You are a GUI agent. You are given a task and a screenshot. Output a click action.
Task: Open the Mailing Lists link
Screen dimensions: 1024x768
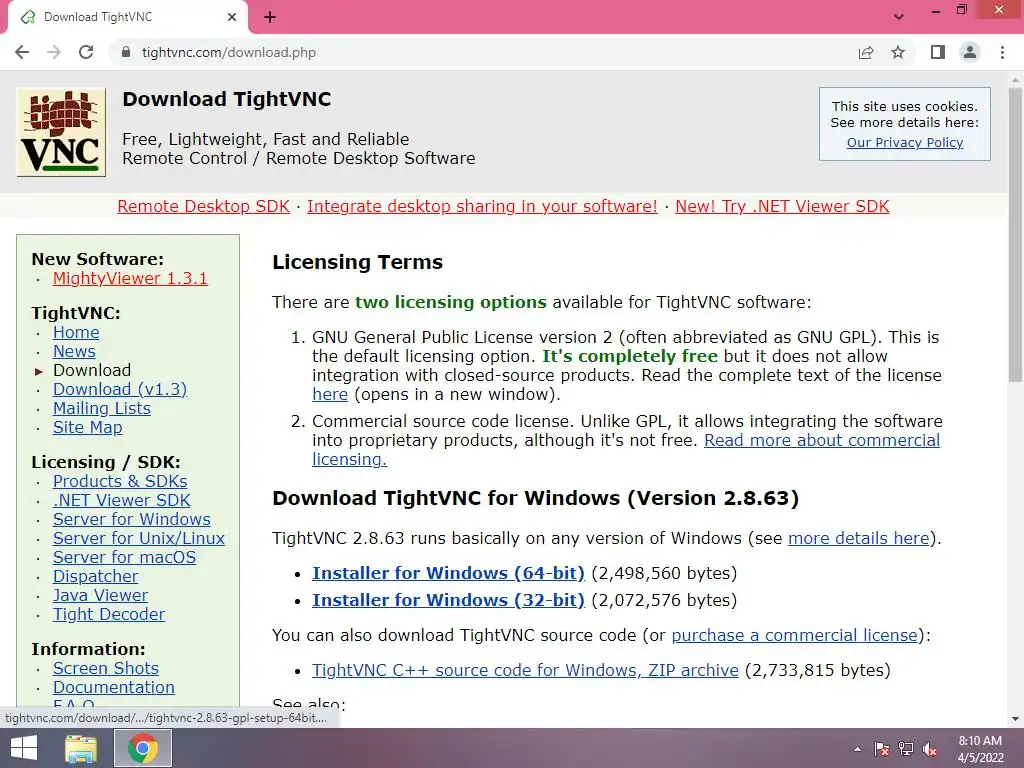coord(101,408)
